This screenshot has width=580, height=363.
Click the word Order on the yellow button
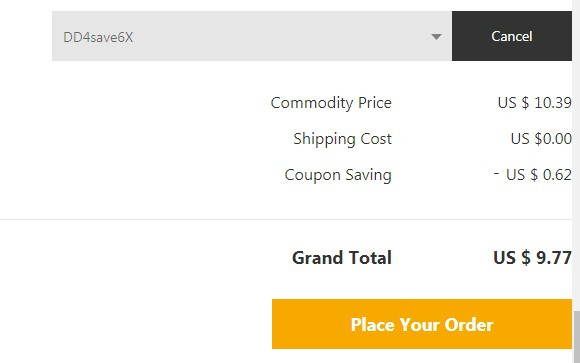[x=469, y=325]
